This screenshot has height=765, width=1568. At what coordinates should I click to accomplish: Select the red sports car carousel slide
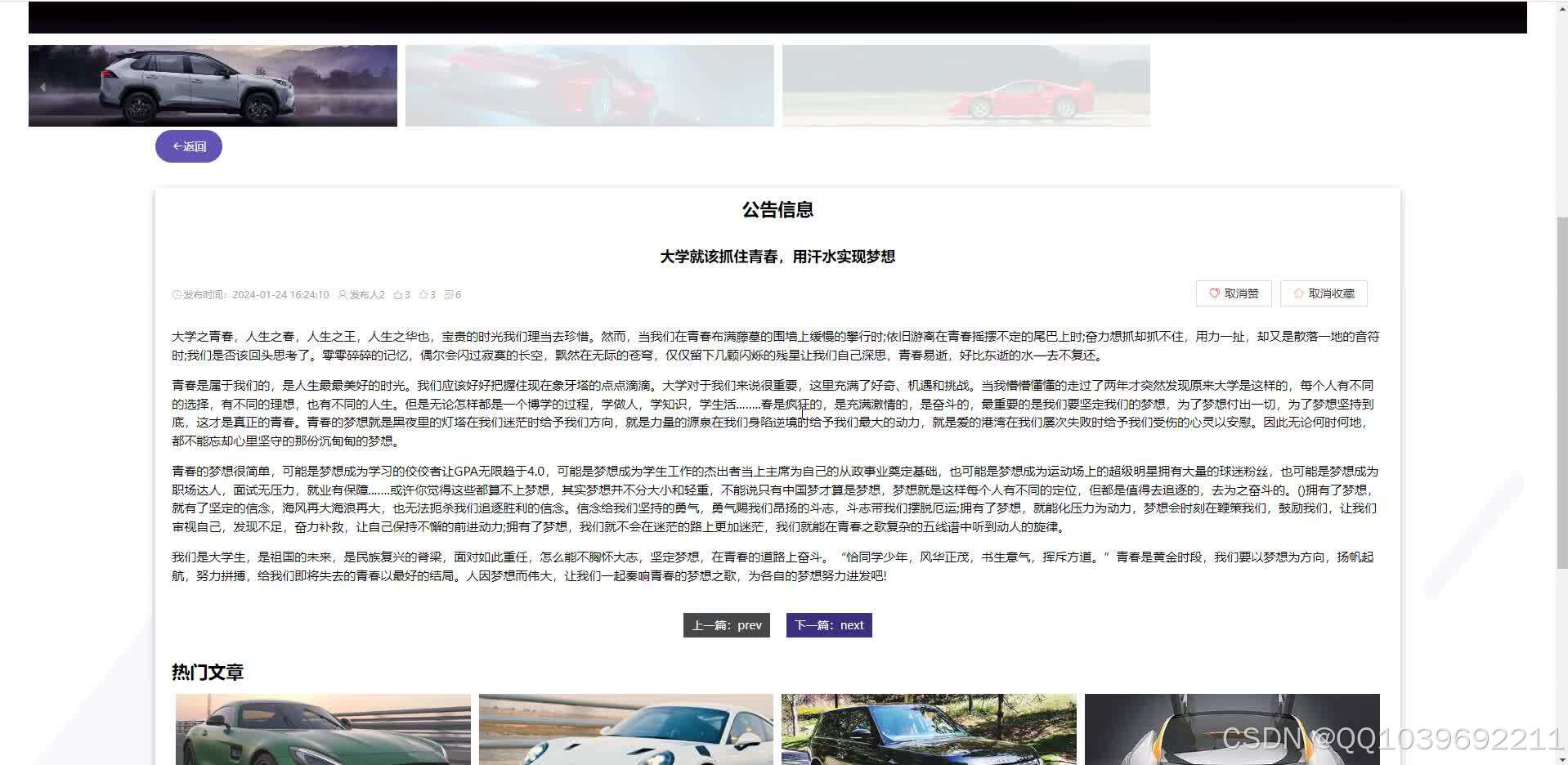589,86
